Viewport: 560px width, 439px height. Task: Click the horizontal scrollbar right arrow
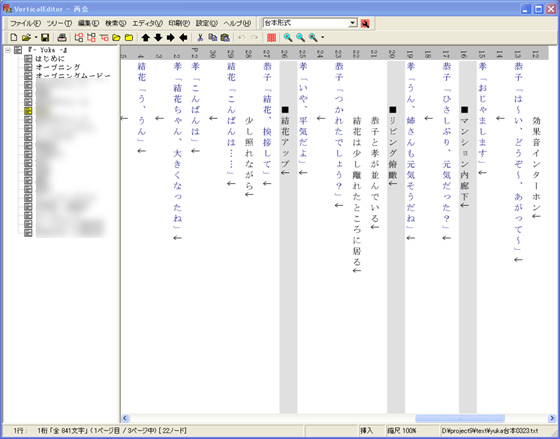(552, 418)
